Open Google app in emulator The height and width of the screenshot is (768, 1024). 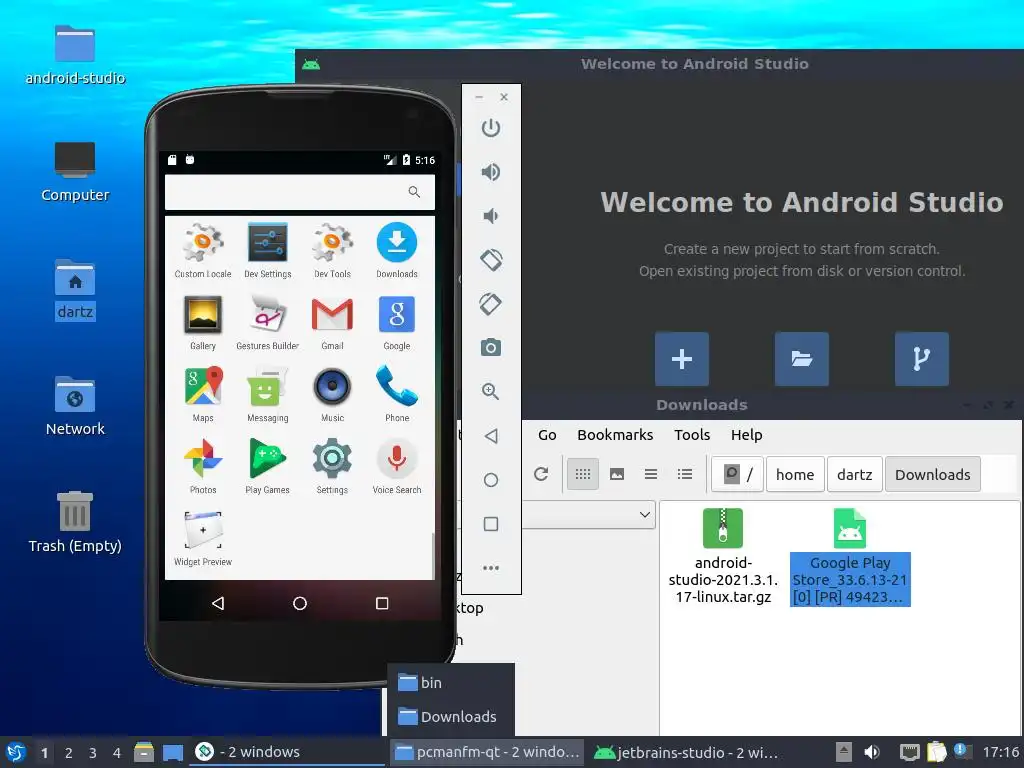click(x=396, y=323)
